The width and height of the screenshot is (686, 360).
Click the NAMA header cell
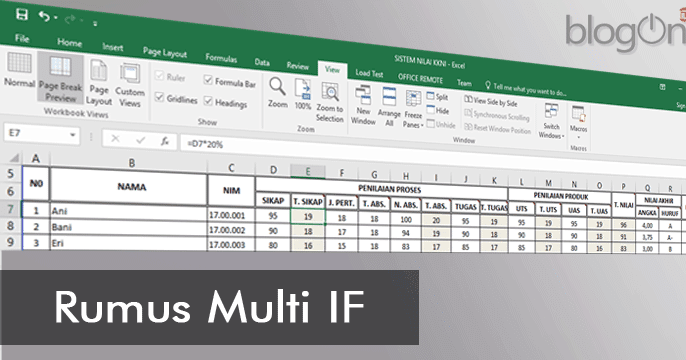pos(129,187)
